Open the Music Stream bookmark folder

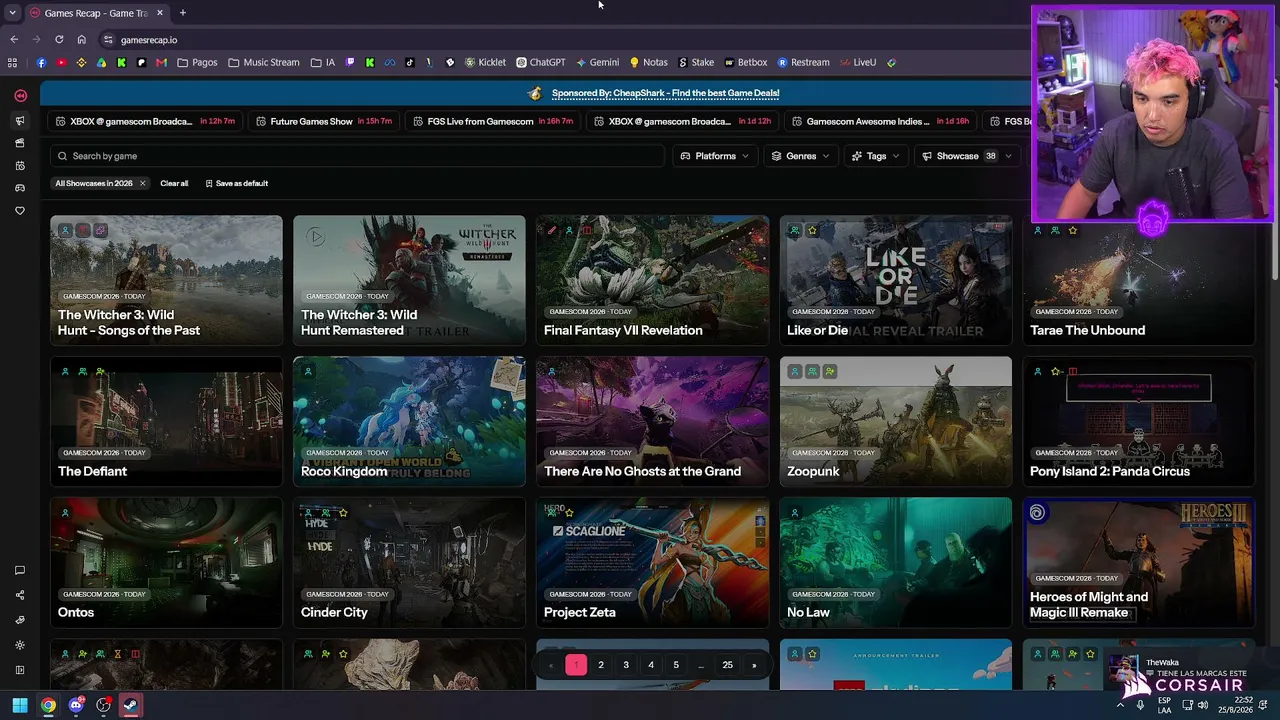click(x=264, y=62)
